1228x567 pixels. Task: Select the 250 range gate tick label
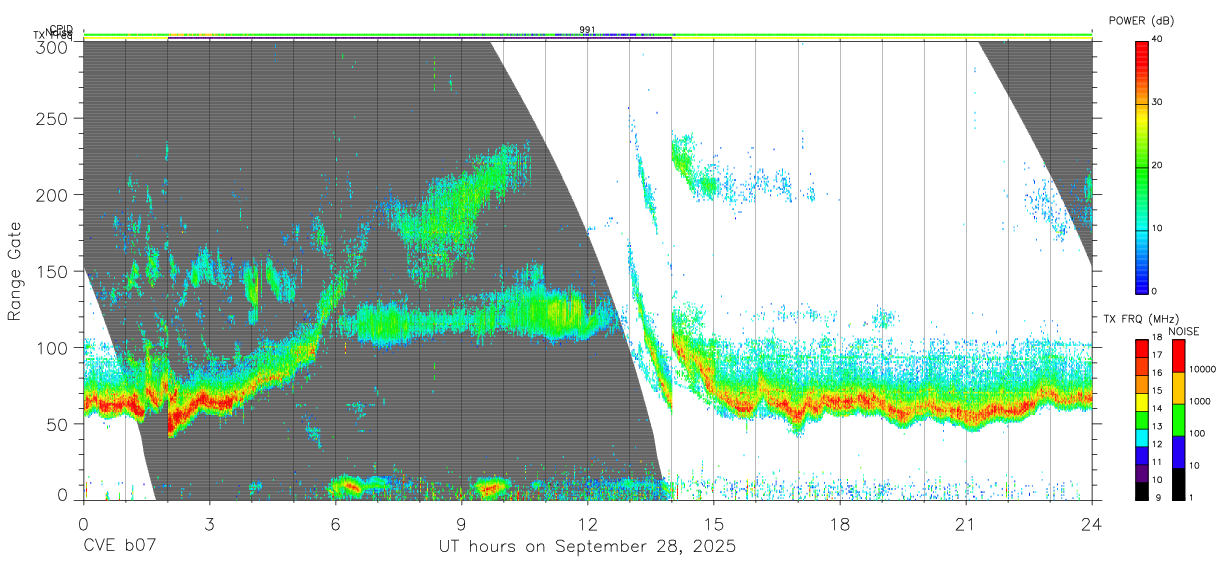click(52, 118)
